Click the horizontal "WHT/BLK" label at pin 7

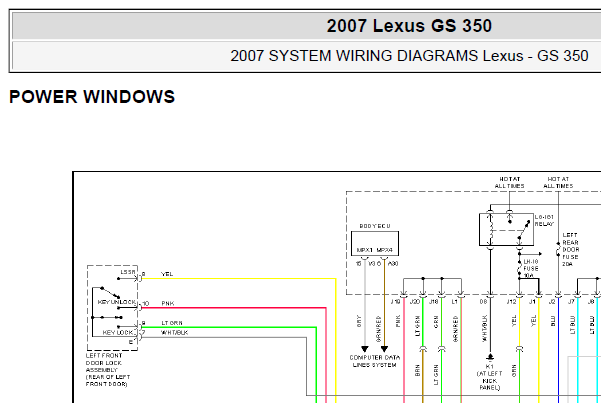(174, 332)
